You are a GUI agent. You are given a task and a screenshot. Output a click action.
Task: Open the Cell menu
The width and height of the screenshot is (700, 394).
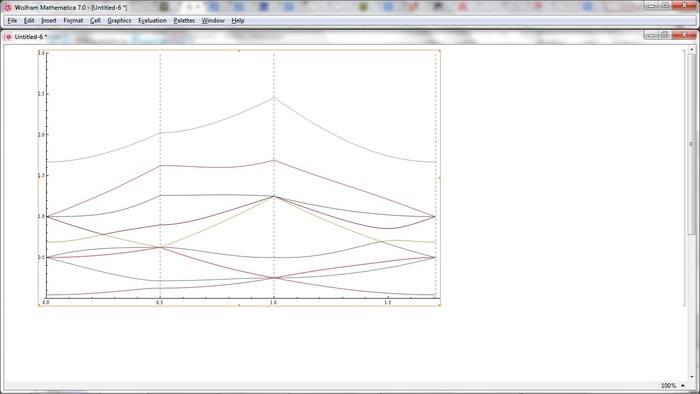[95, 21]
